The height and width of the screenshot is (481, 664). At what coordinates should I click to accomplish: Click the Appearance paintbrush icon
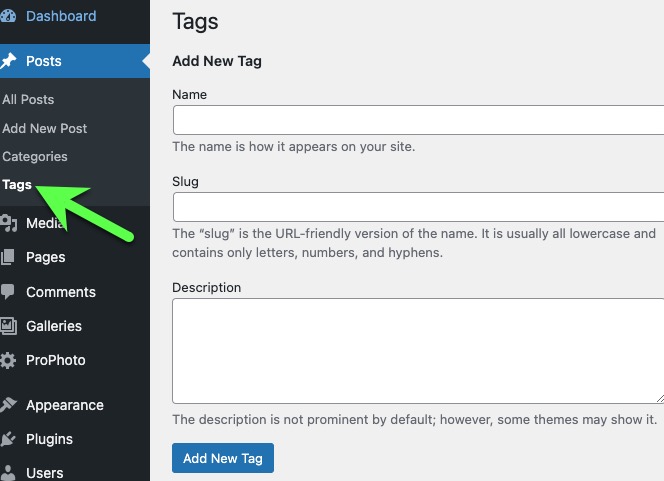click(8, 405)
